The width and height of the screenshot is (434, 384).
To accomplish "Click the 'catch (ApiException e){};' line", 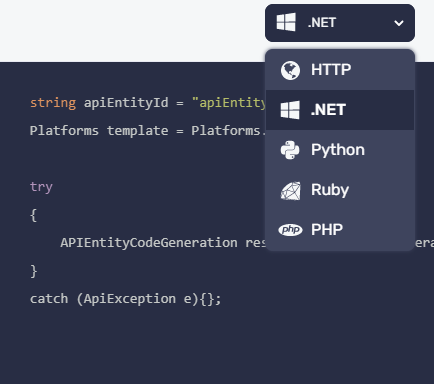I will click(x=125, y=299).
